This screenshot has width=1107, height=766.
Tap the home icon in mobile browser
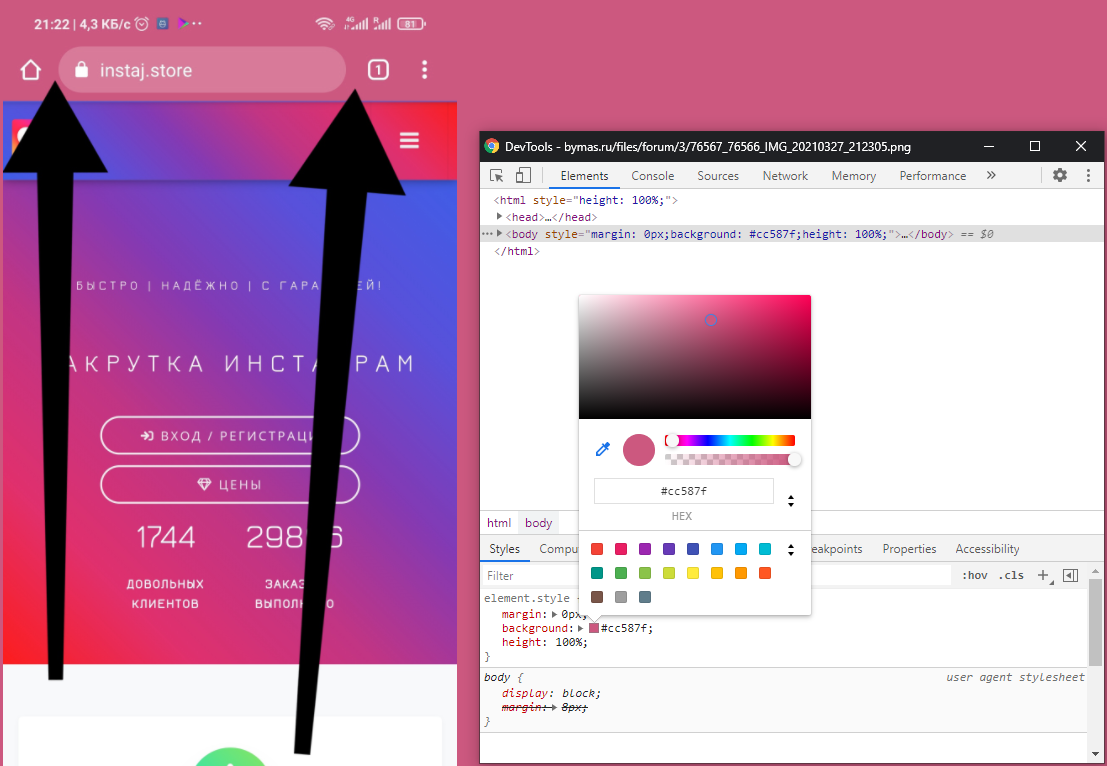click(x=30, y=70)
